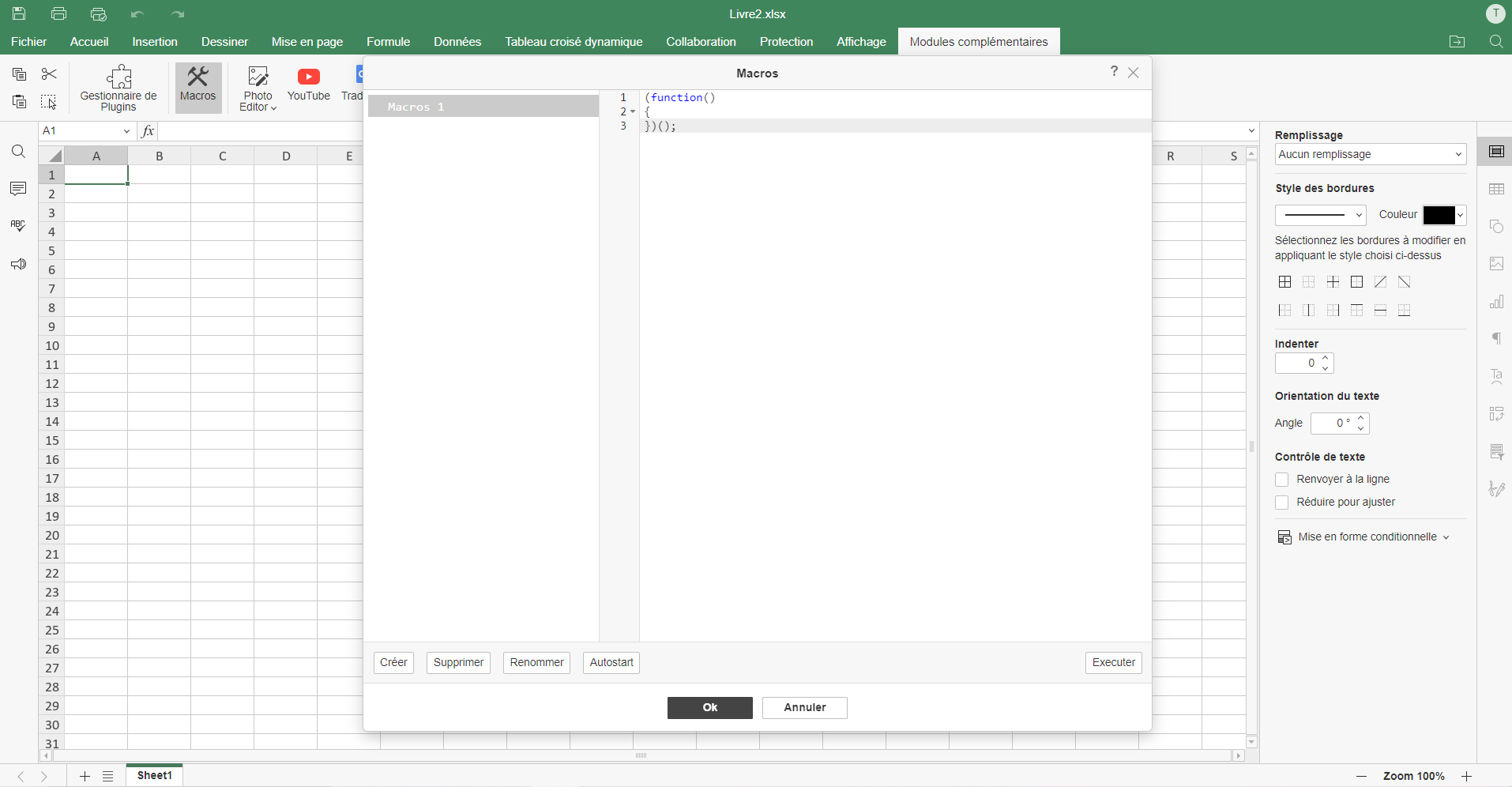Apply all borders icon in border styles
The height and width of the screenshot is (787, 1512).
click(x=1284, y=282)
